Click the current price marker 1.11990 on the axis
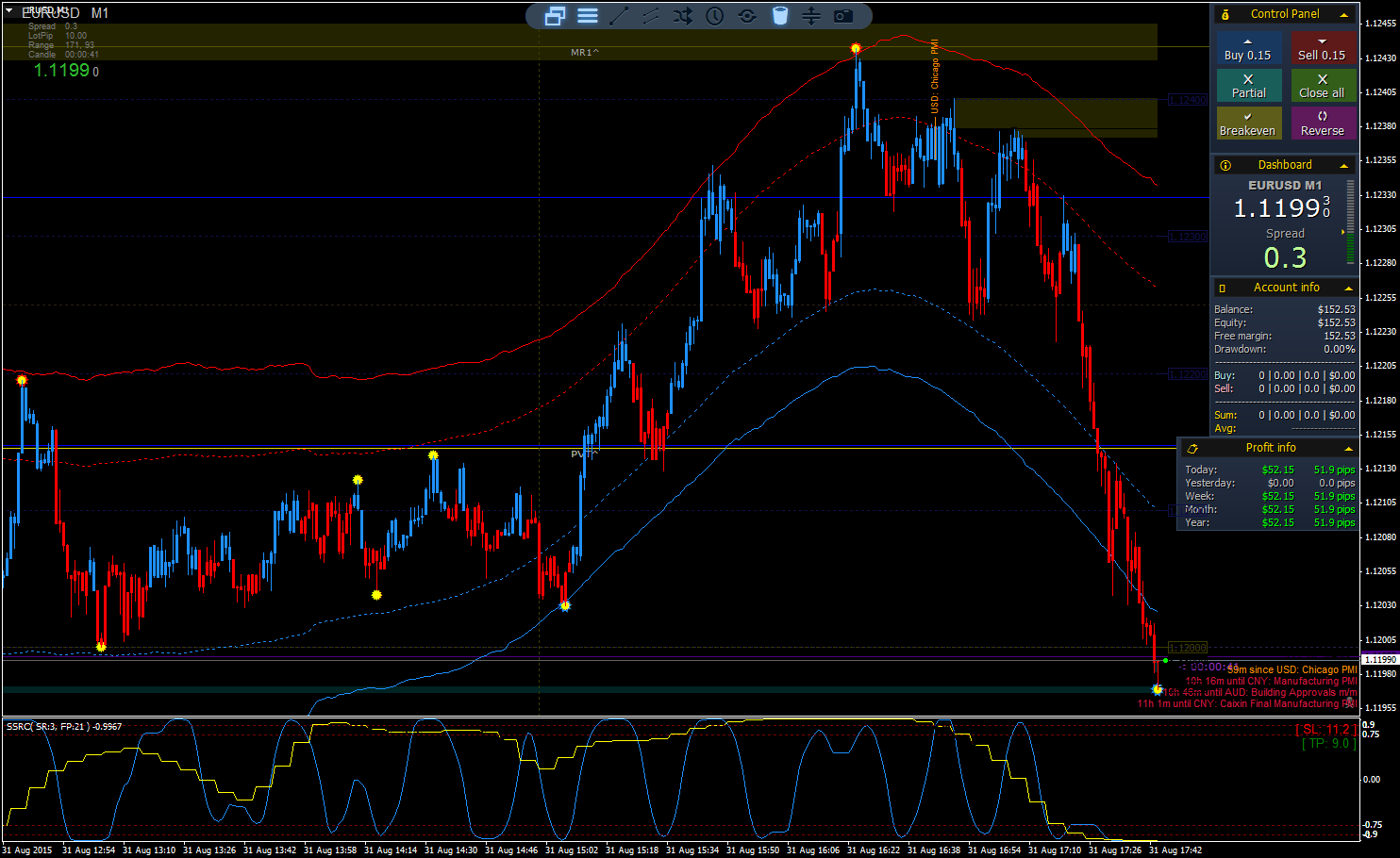 click(1379, 659)
